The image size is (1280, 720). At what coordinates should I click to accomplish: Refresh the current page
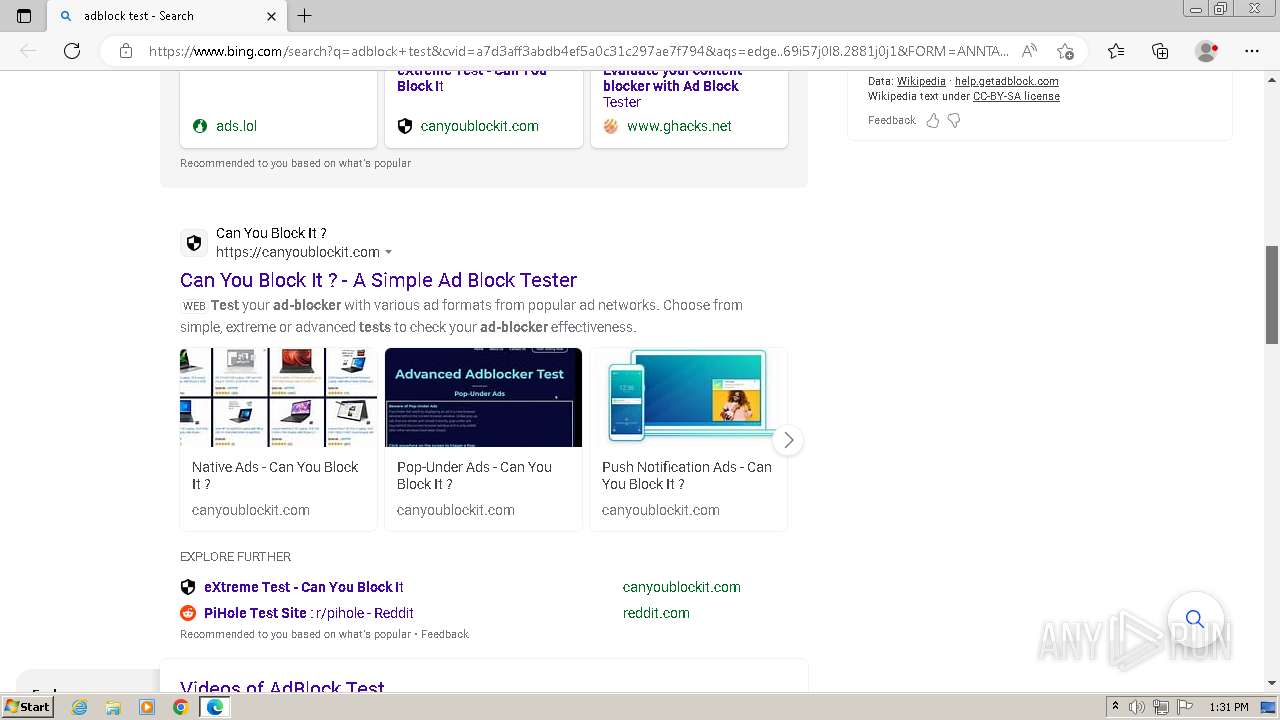[x=72, y=51]
